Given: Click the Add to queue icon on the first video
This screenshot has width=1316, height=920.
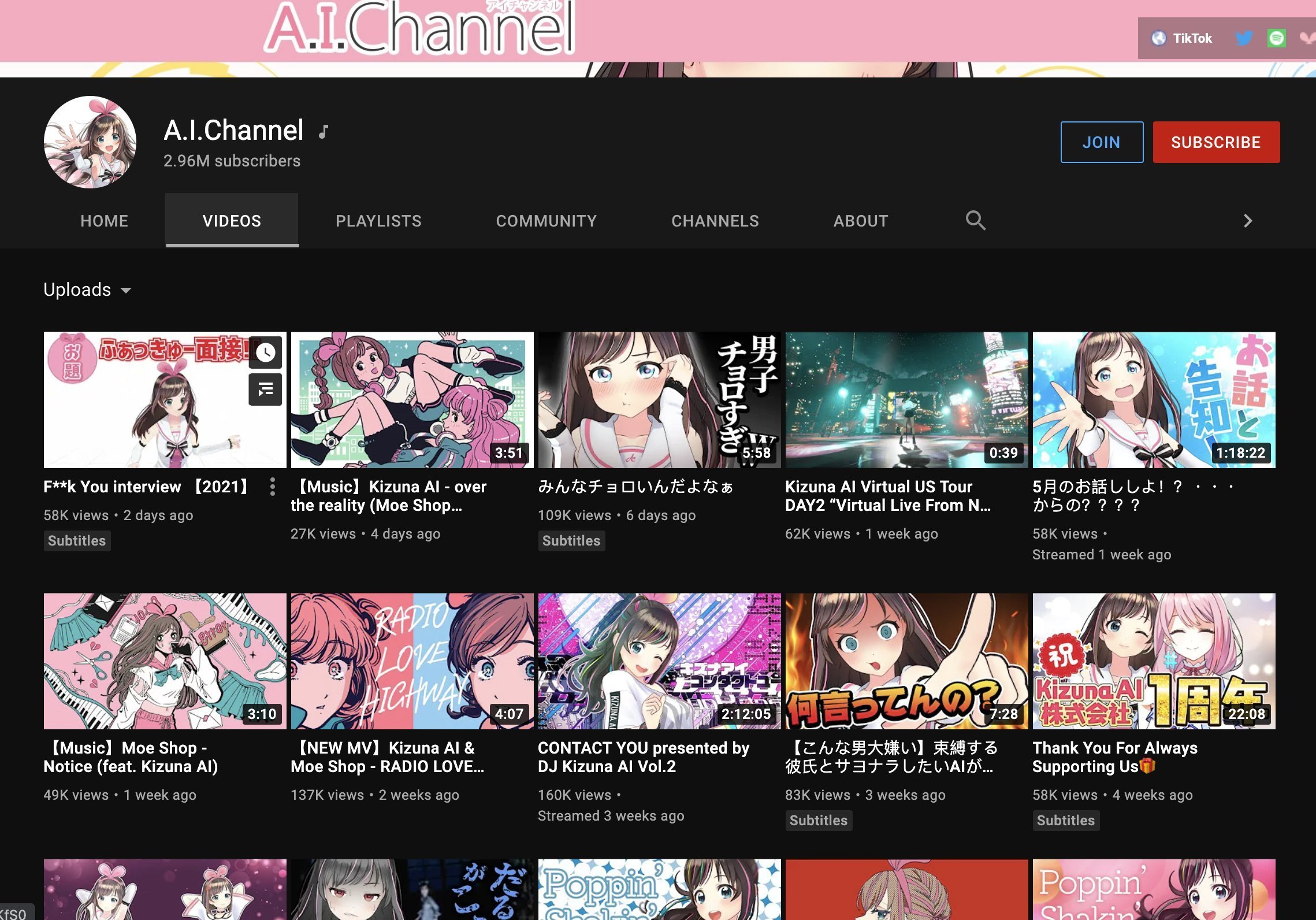Looking at the screenshot, I should [x=266, y=389].
